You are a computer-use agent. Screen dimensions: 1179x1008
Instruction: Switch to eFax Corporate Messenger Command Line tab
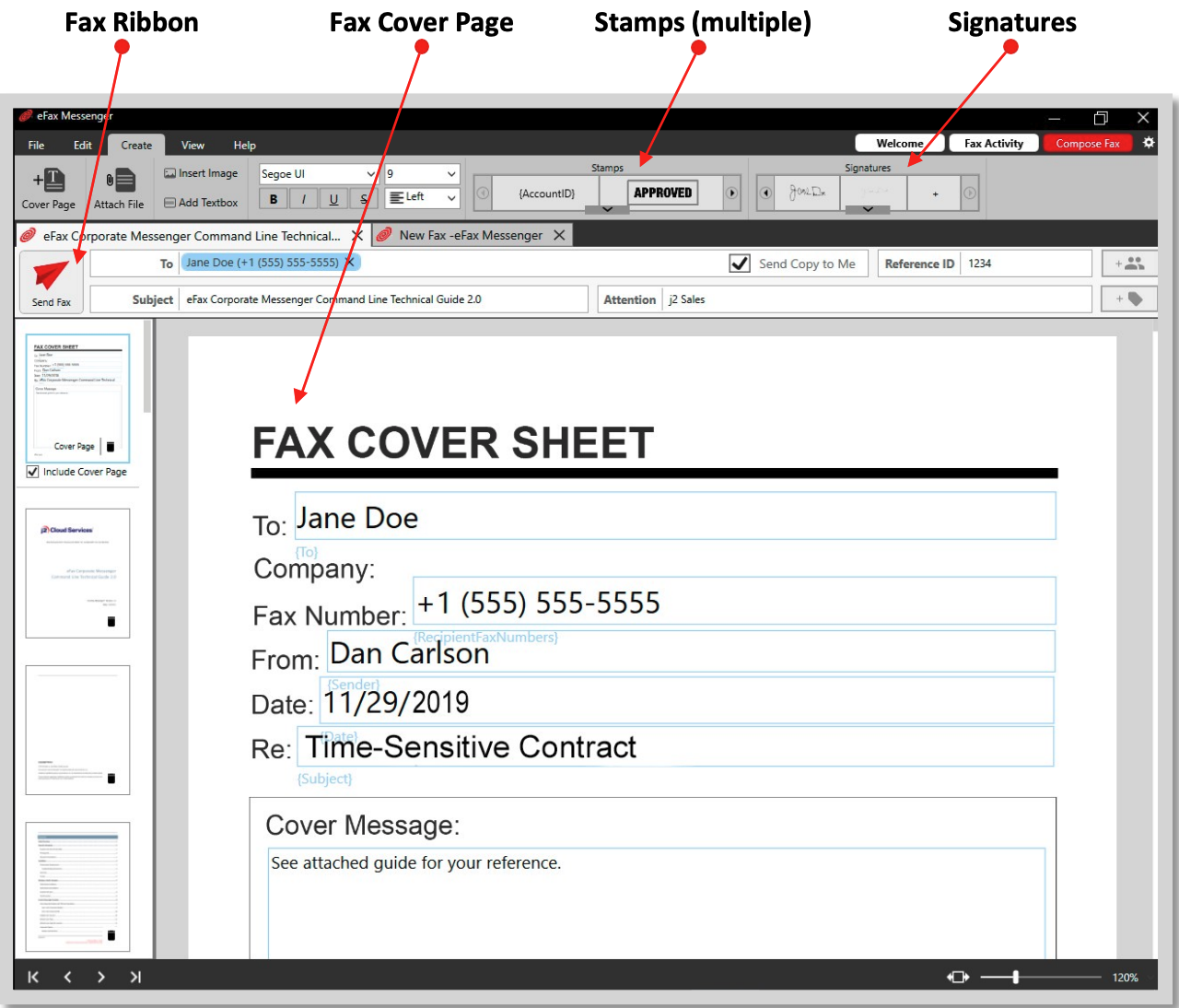192,236
